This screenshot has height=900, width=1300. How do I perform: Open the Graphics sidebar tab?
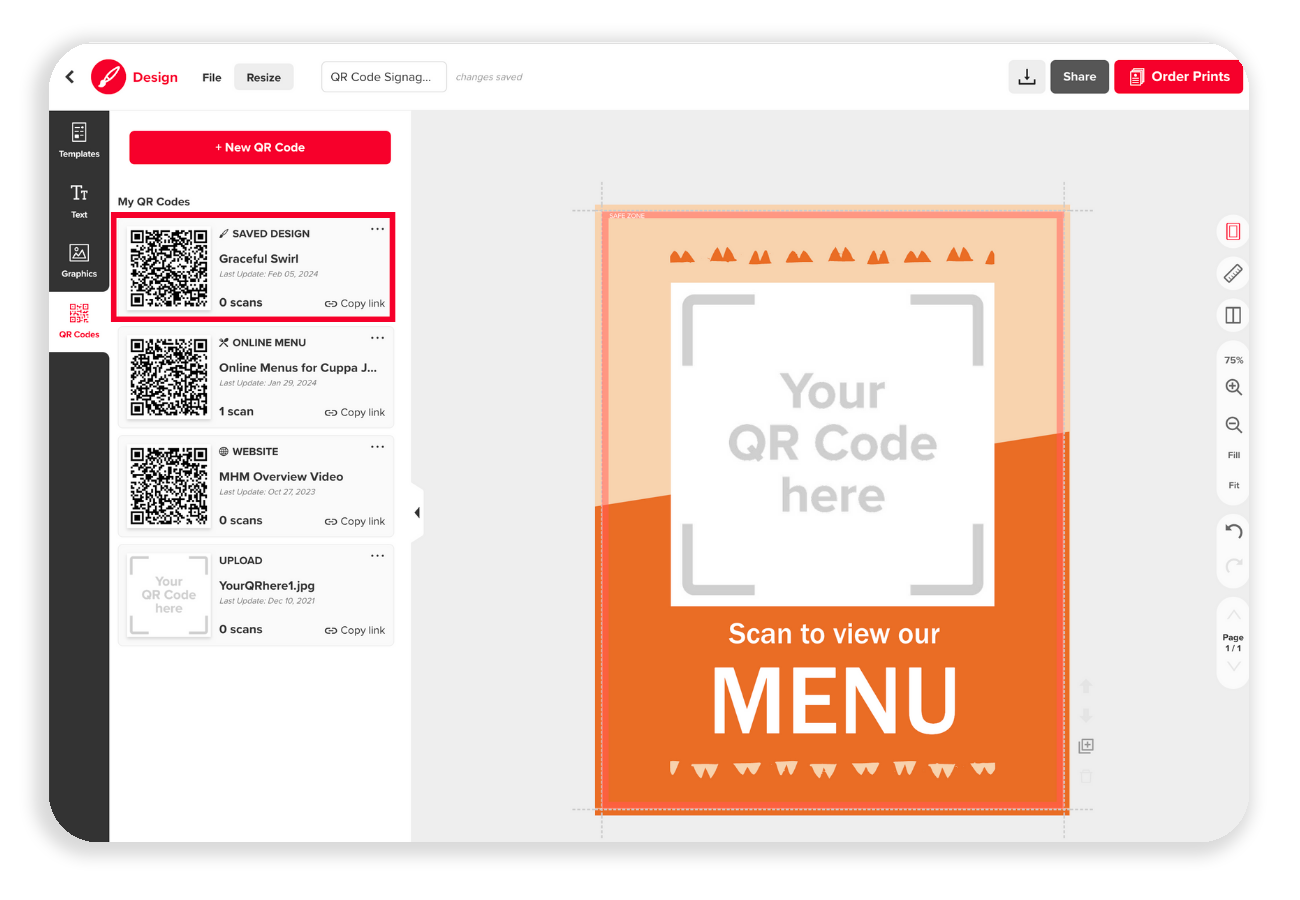coord(79,260)
